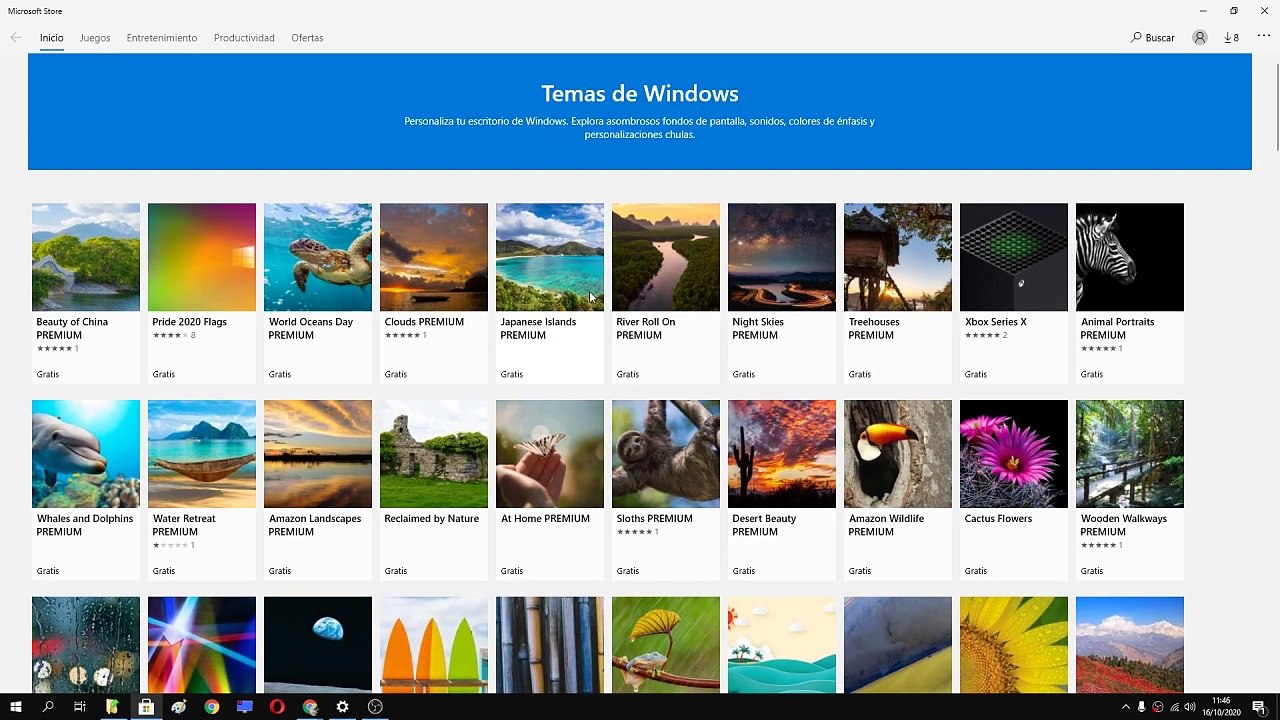Click the microphone icon in system tray
Viewport: 1280px width, 720px height.
(x=1141, y=707)
